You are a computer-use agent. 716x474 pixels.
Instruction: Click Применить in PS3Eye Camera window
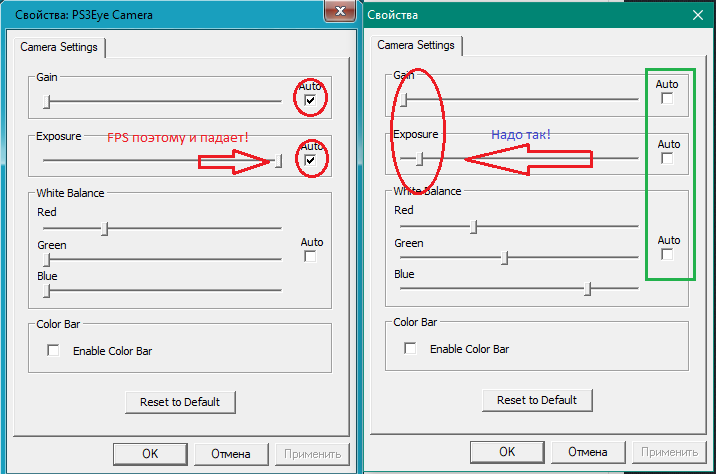[x=312, y=454]
